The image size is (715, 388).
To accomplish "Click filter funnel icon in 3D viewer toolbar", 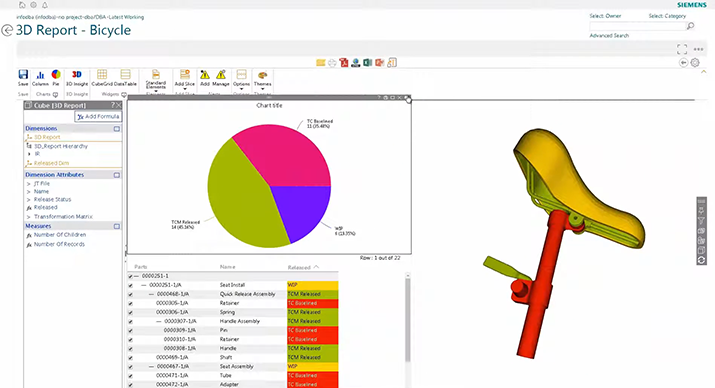I will [x=701, y=221].
